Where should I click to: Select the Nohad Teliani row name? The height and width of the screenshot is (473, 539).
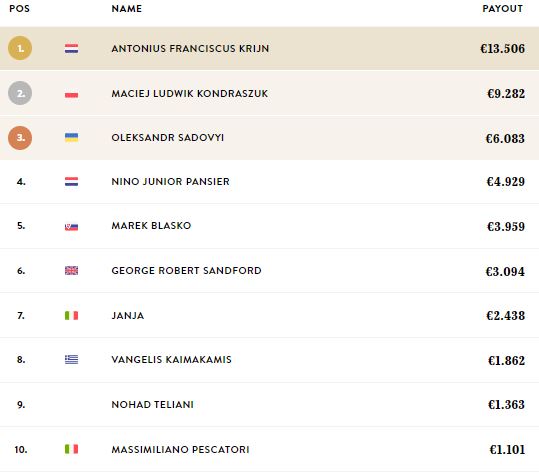tap(153, 405)
